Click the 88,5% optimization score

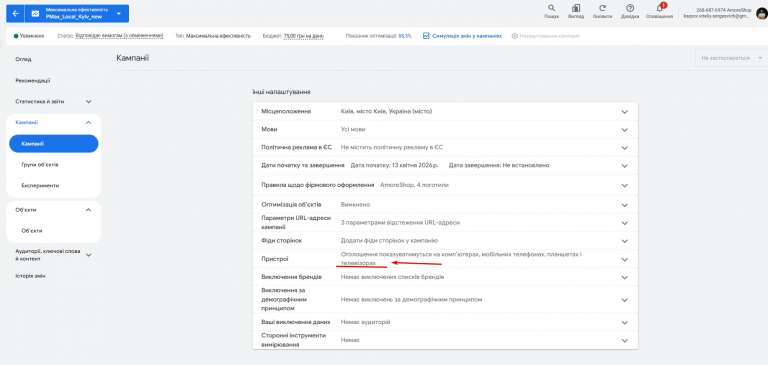point(405,36)
